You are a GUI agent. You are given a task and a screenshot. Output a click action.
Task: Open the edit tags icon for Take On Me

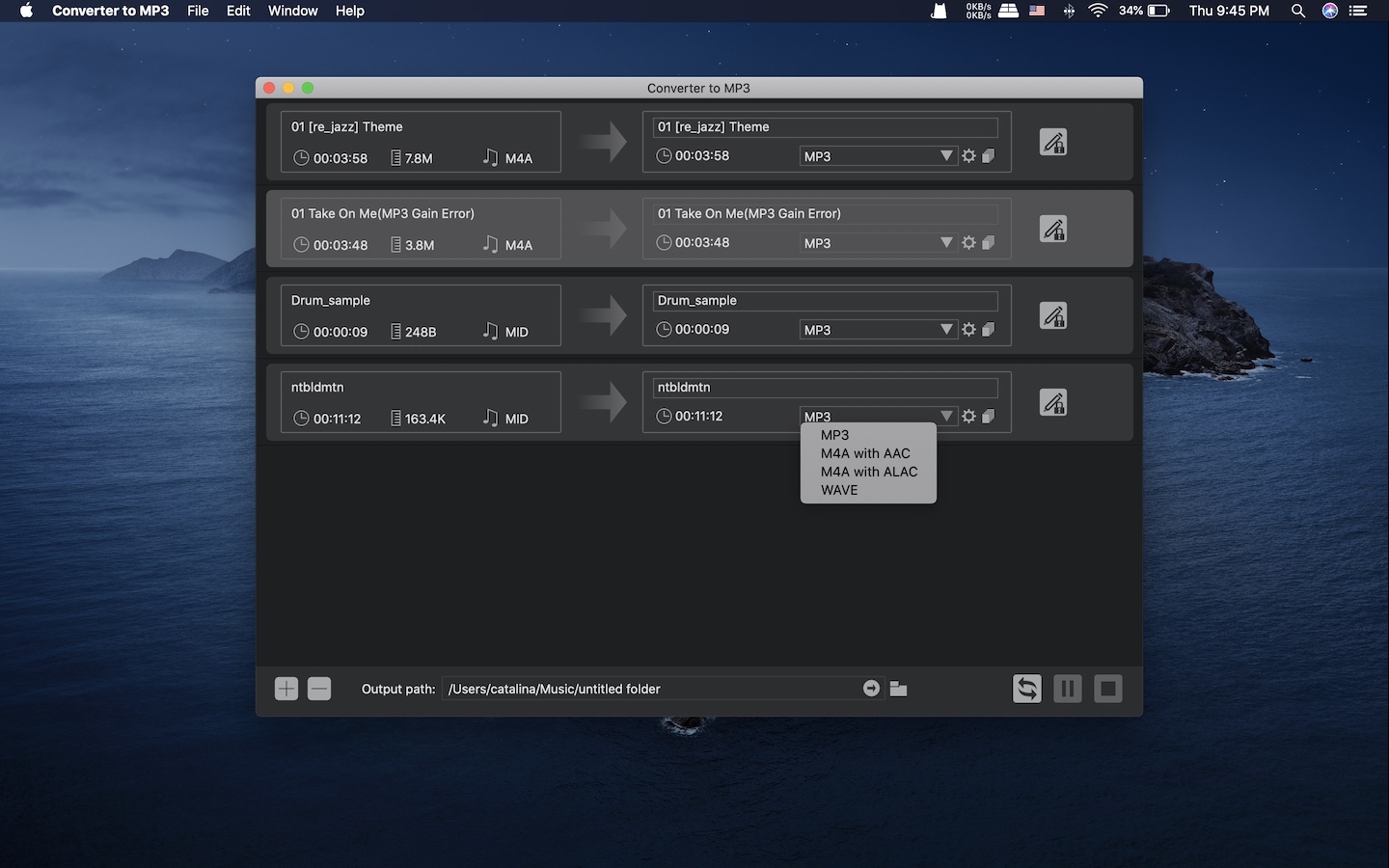[1053, 230]
